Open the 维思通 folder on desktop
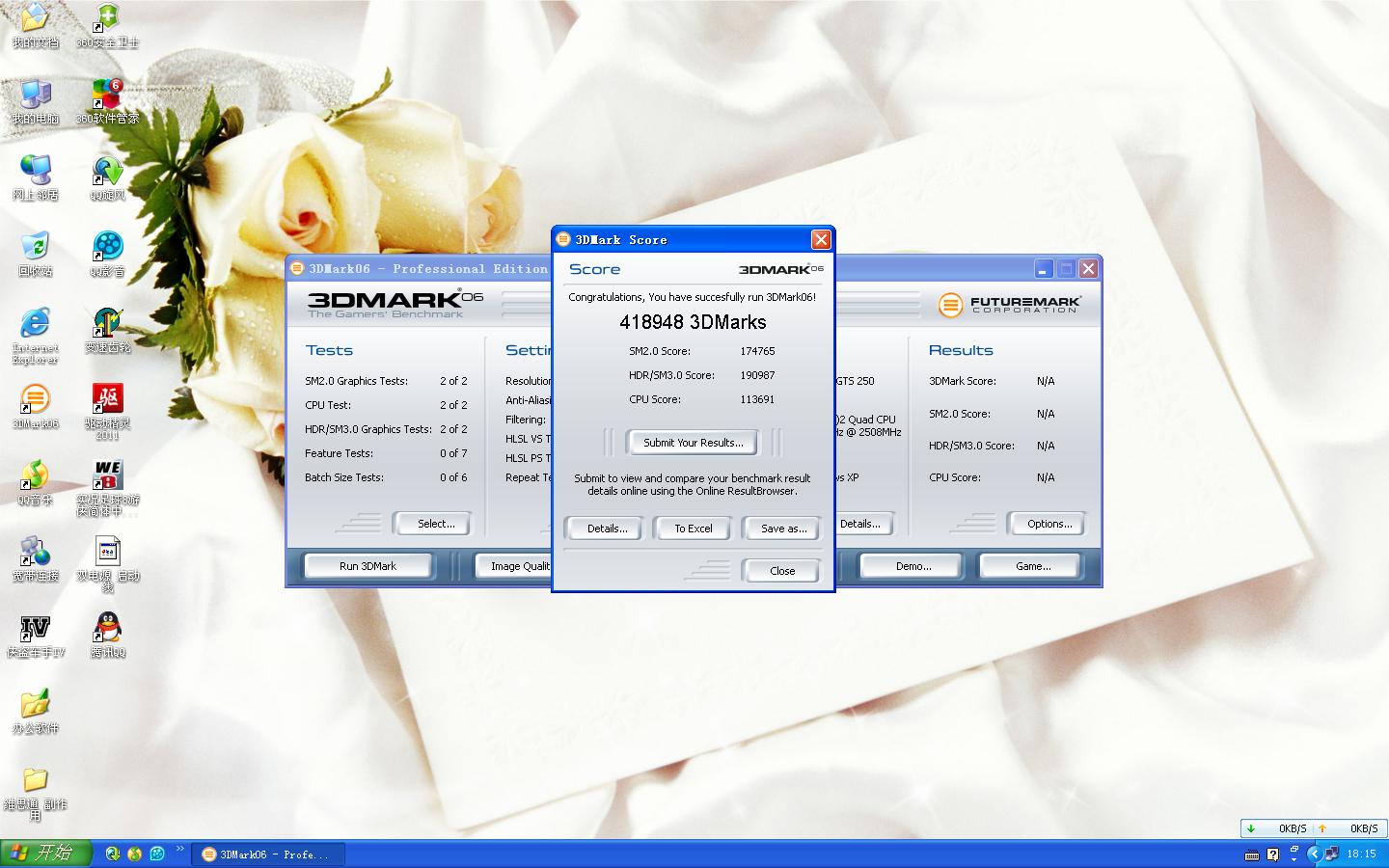This screenshot has height=868, width=1389. click(35, 793)
